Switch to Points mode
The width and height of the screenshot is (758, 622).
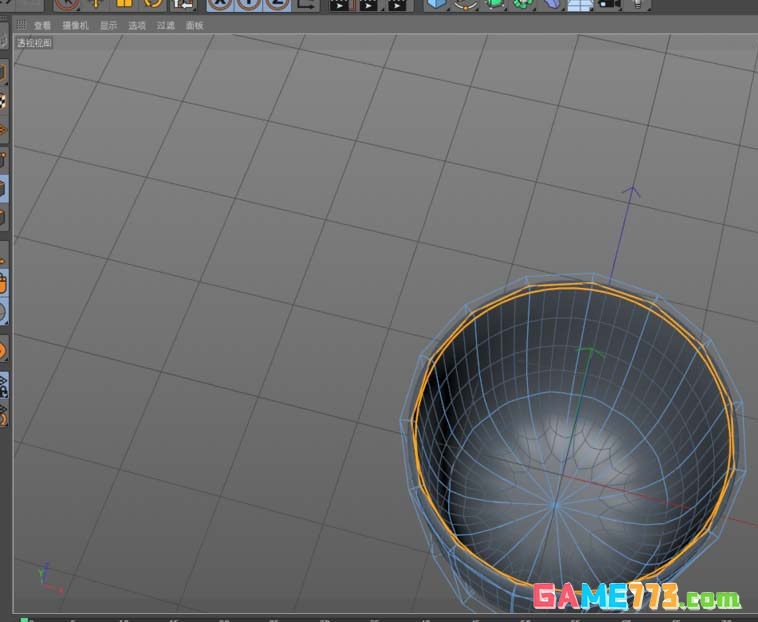[3, 160]
